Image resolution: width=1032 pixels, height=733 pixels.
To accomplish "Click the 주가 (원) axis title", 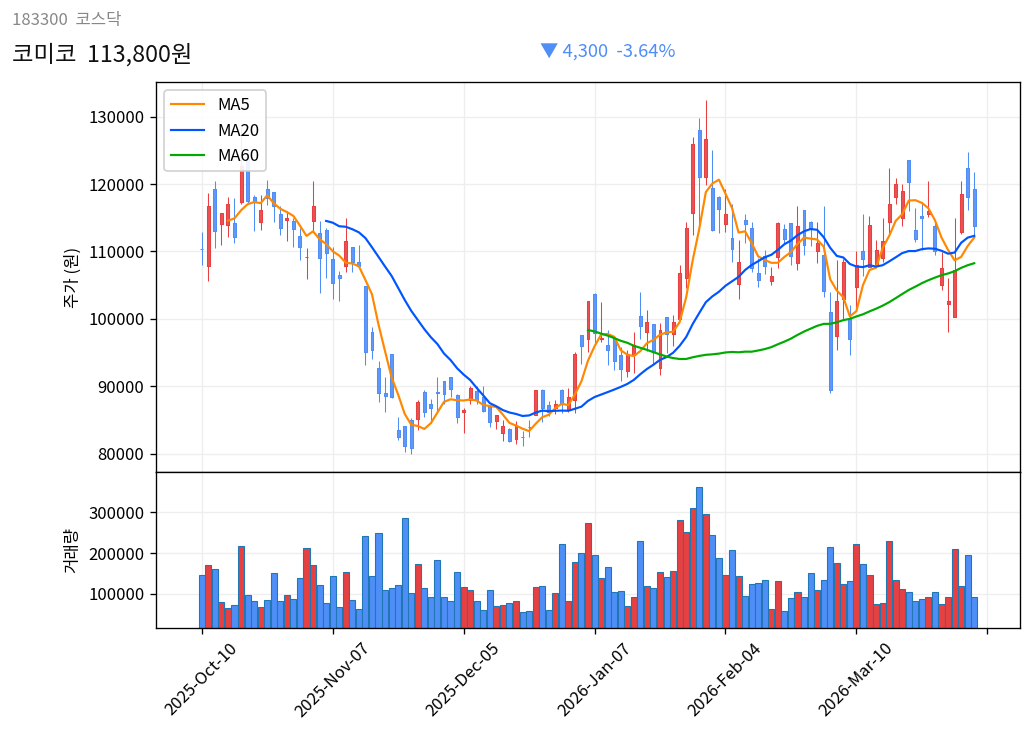I will (x=70, y=275).
